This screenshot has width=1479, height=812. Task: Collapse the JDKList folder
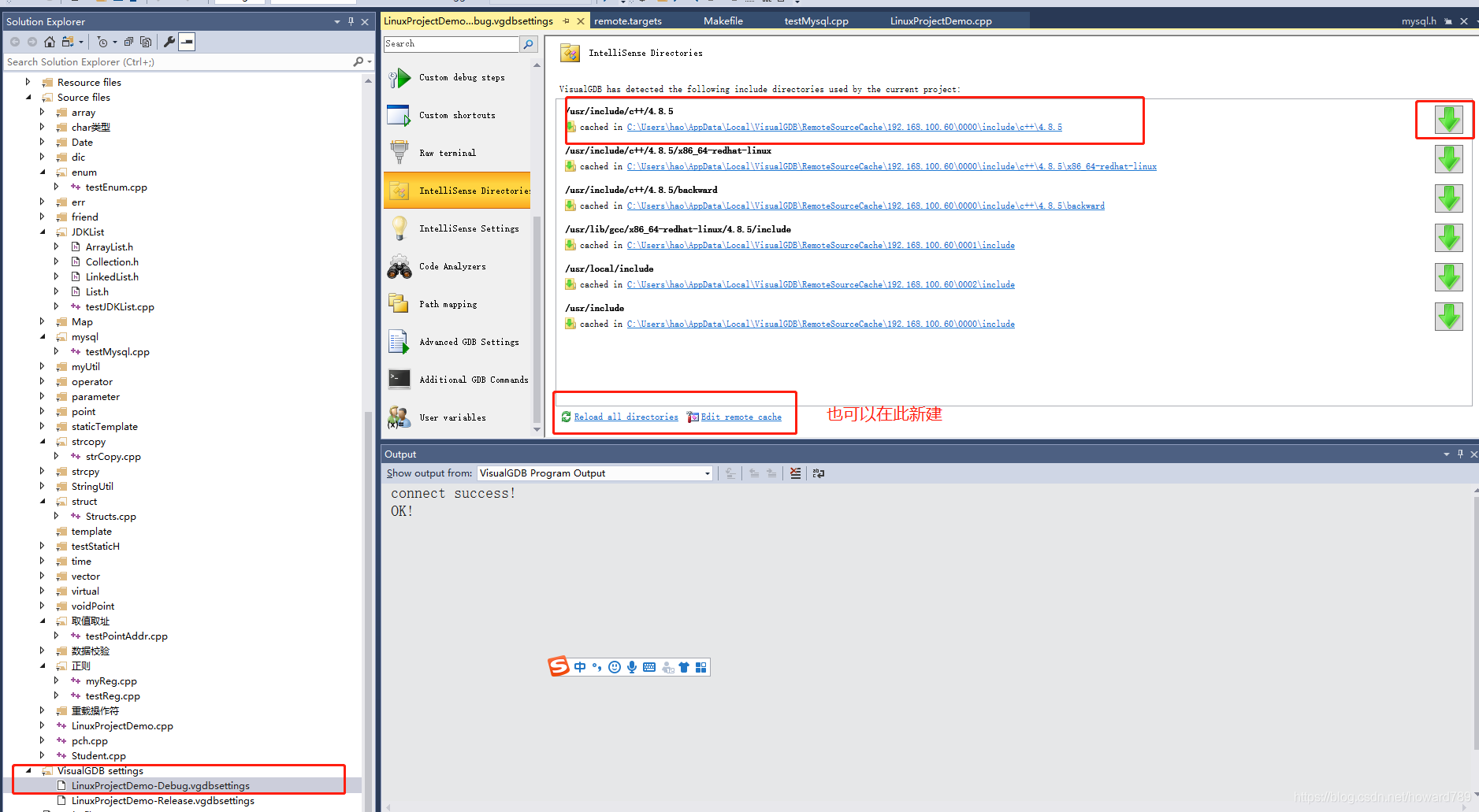point(43,232)
